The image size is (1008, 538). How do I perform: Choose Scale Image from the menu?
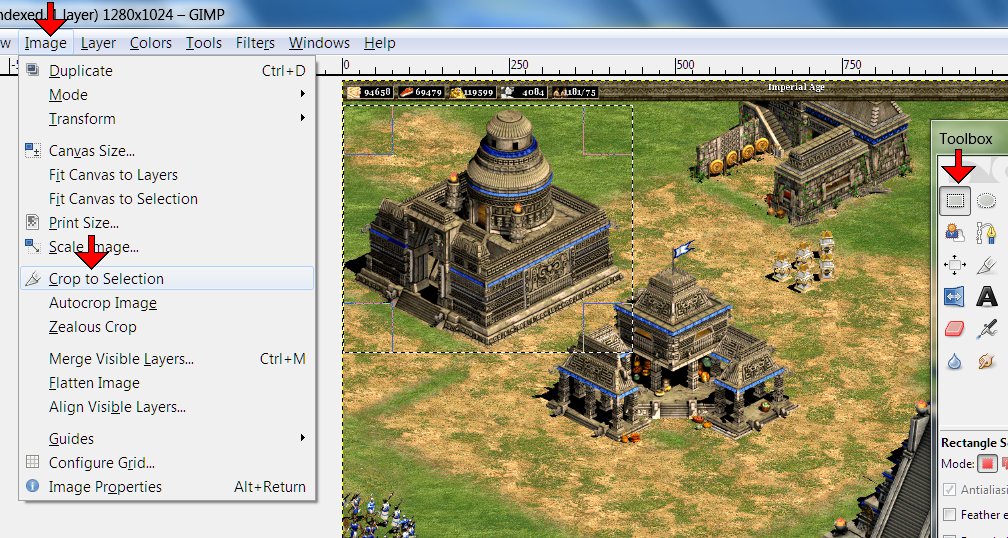click(x=93, y=247)
